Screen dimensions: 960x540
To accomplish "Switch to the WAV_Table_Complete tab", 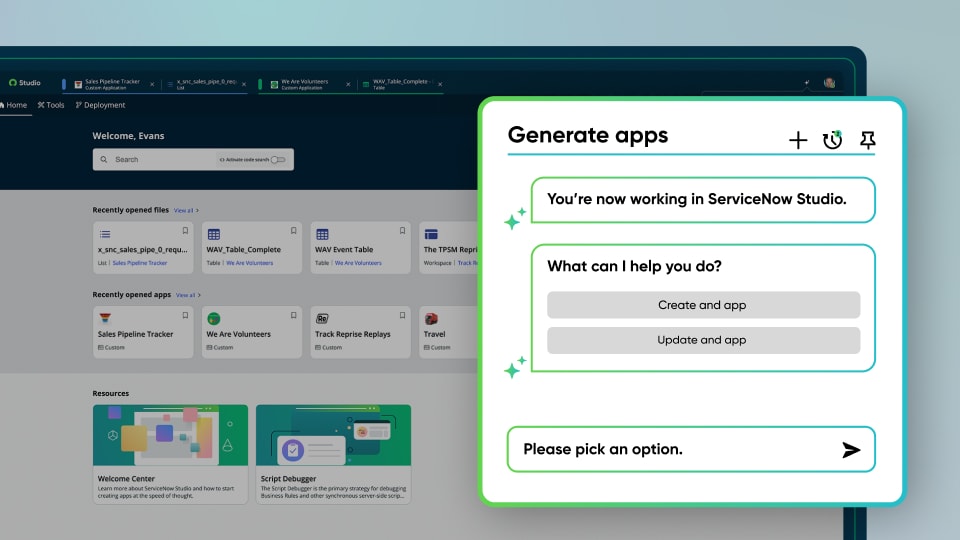I will [x=398, y=84].
